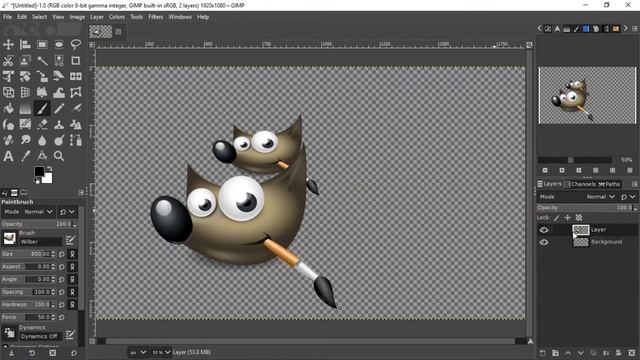Image resolution: width=640 pixels, height=360 pixels.
Task: Open the zoom percentage dropdown in status bar
Action: click(x=161, y=352)
